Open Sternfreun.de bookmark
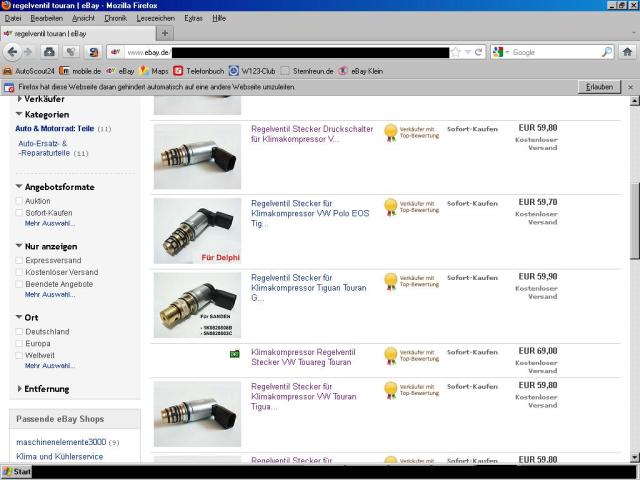Viewport: 640px width, 480px height. (x=307, y=71)
